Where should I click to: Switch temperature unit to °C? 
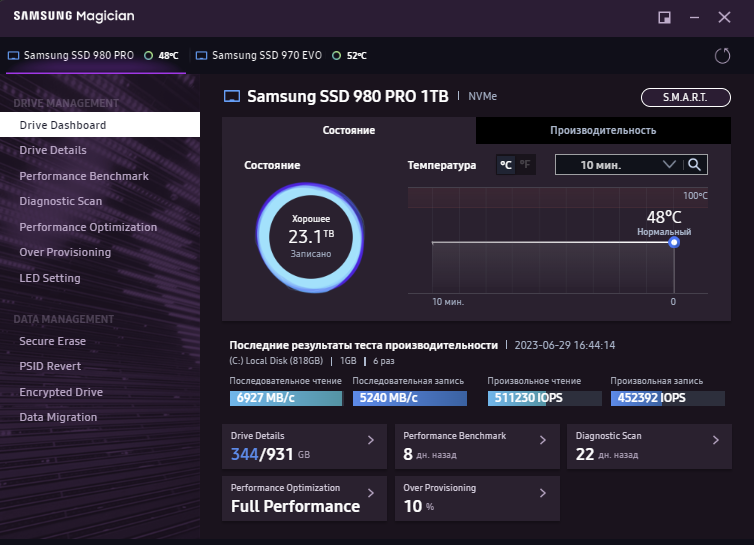point(506,165)
